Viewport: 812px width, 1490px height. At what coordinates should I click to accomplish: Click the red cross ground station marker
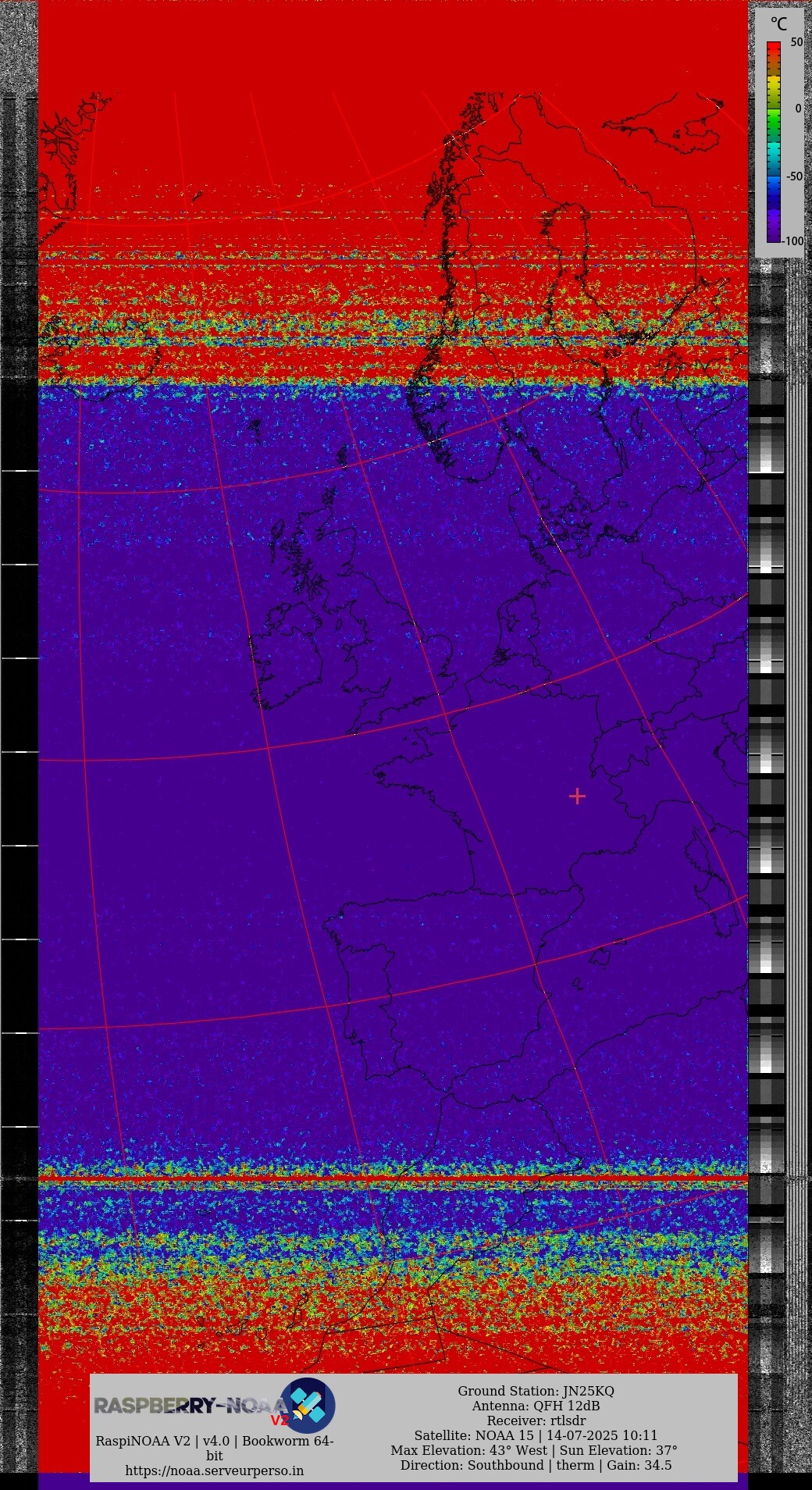point(577,796)
